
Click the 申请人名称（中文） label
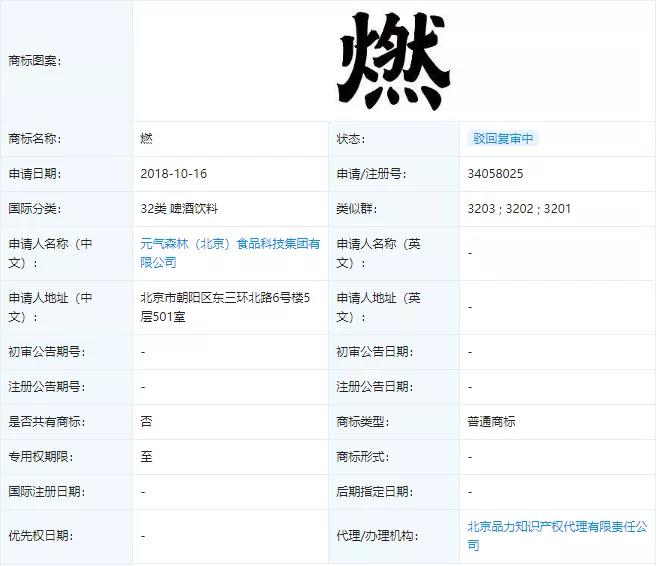pos(50,253)
